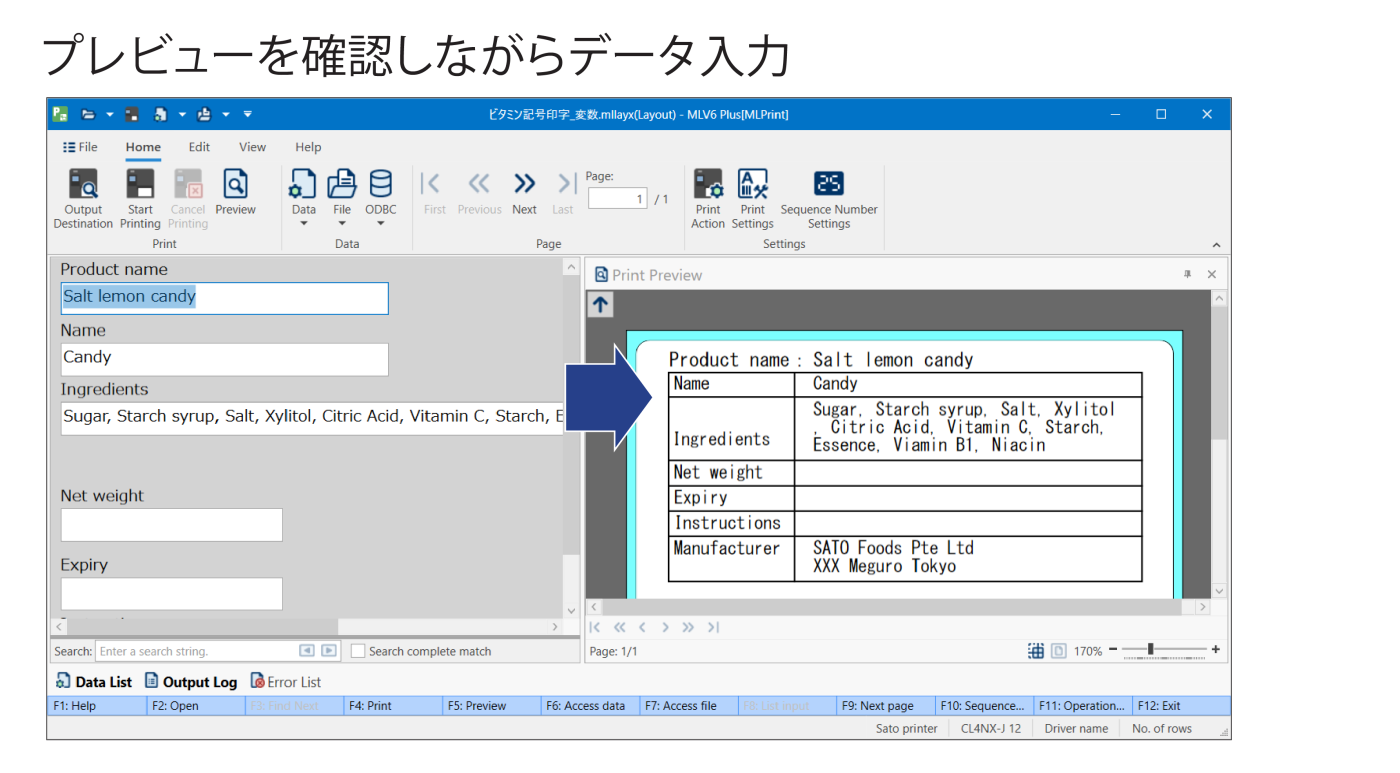Expand the ODBC dropdown arrow
Viewport: 1400px width, 773px height.
(380, 224)
